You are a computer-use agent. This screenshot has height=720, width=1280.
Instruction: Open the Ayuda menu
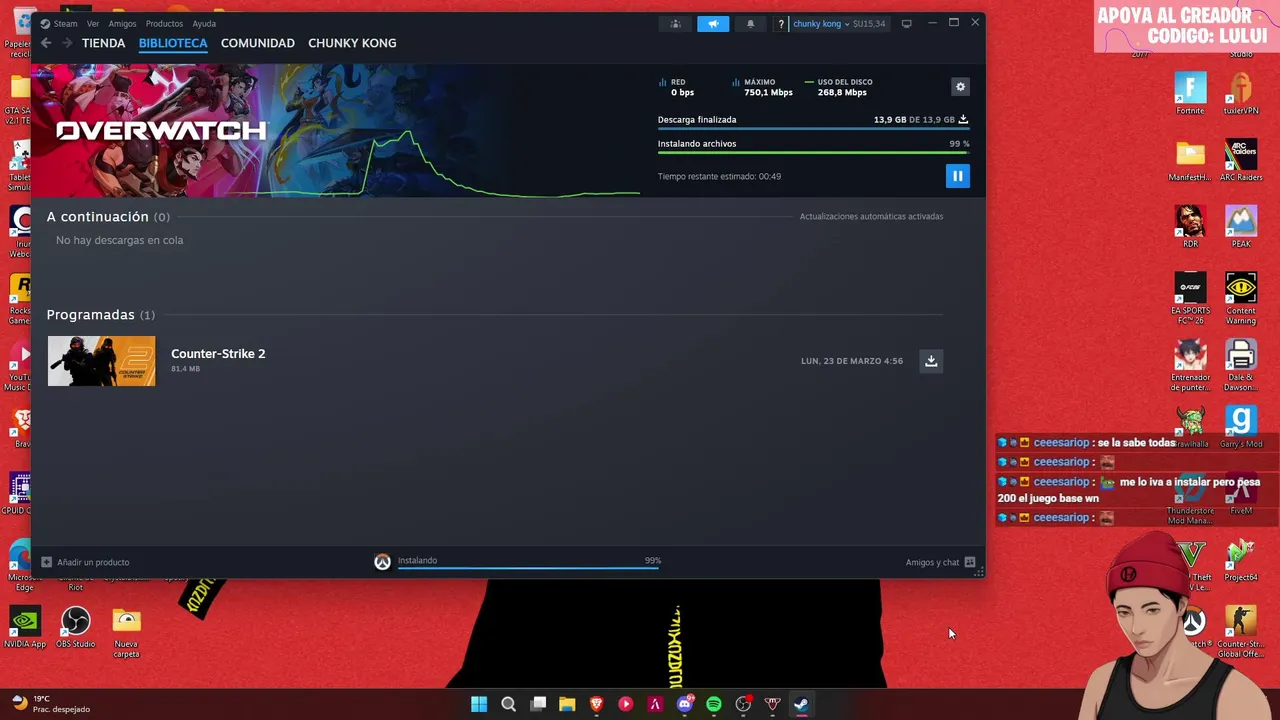coord(204,23)
